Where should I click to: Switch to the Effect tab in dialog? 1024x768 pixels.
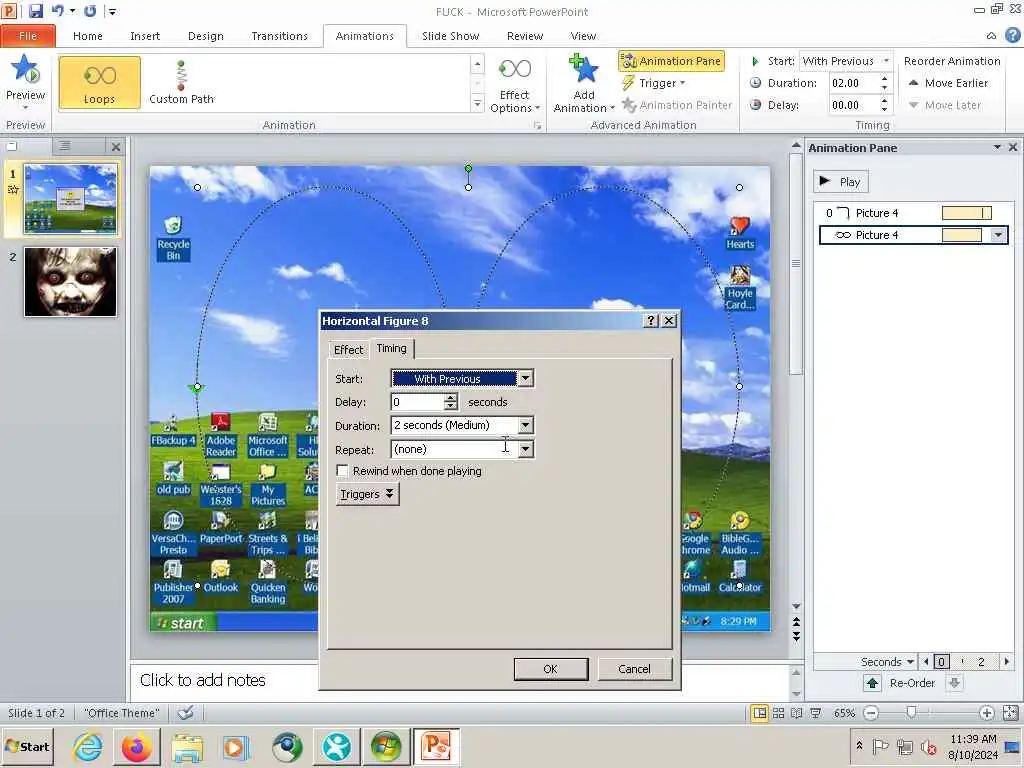click(x=348, y=350)
